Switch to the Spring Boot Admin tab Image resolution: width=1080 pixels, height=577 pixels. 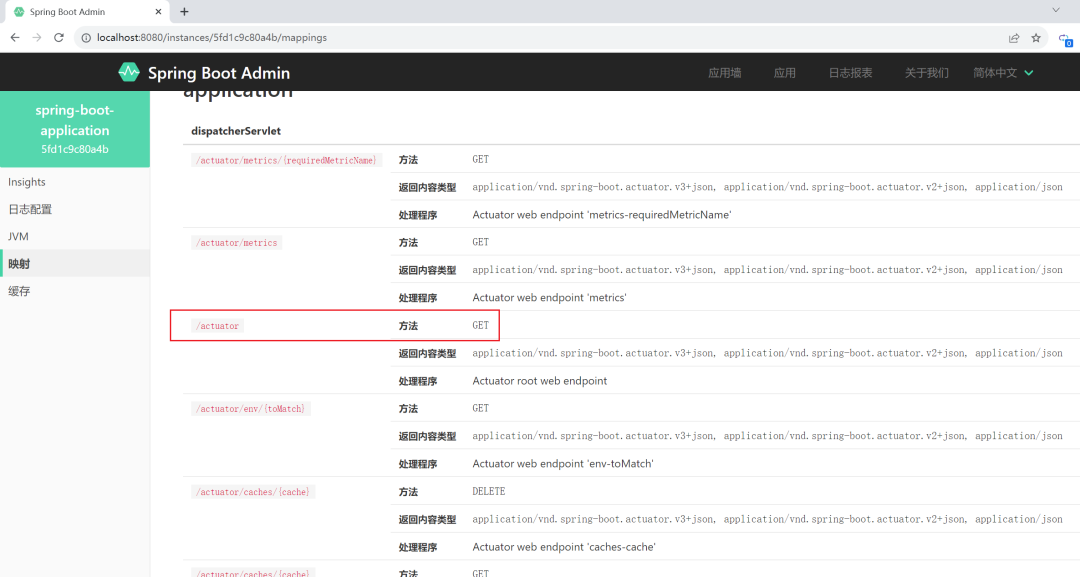85,12
